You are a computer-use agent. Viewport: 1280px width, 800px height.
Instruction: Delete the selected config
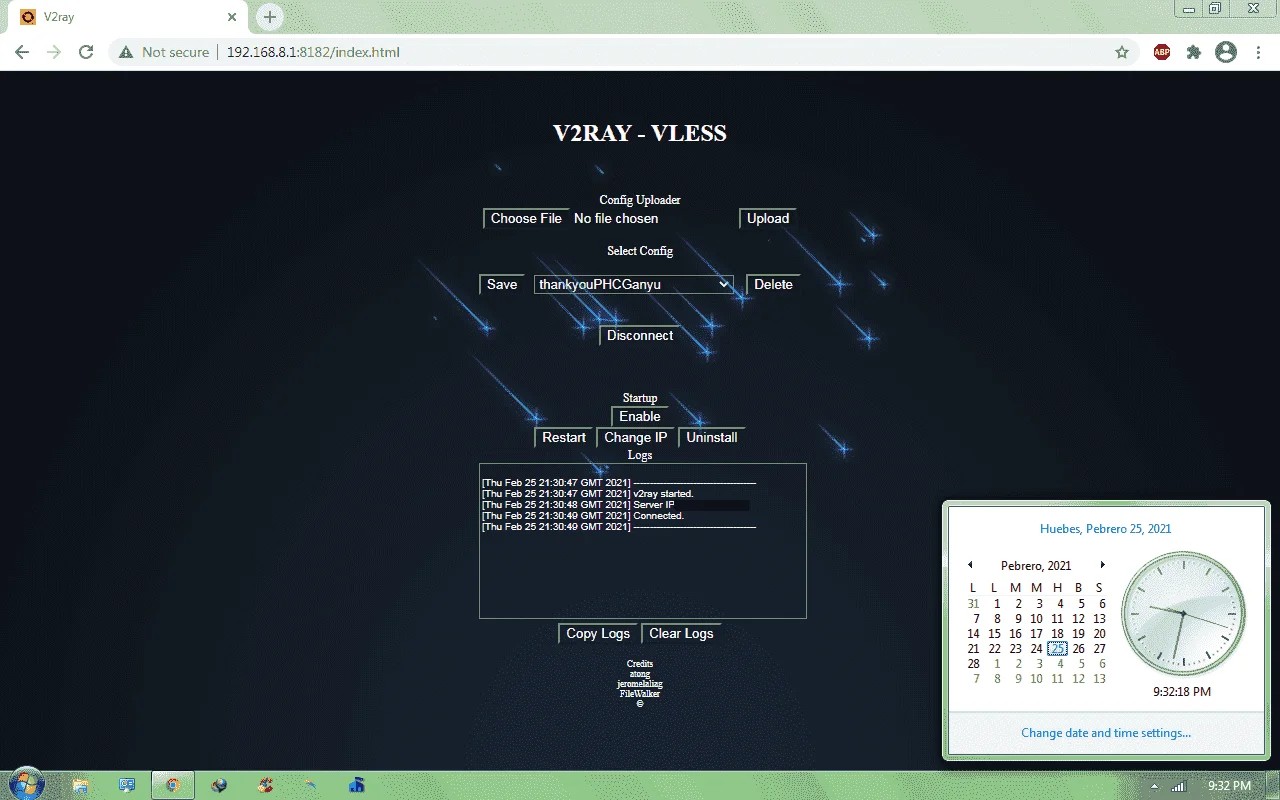[773, 284]
